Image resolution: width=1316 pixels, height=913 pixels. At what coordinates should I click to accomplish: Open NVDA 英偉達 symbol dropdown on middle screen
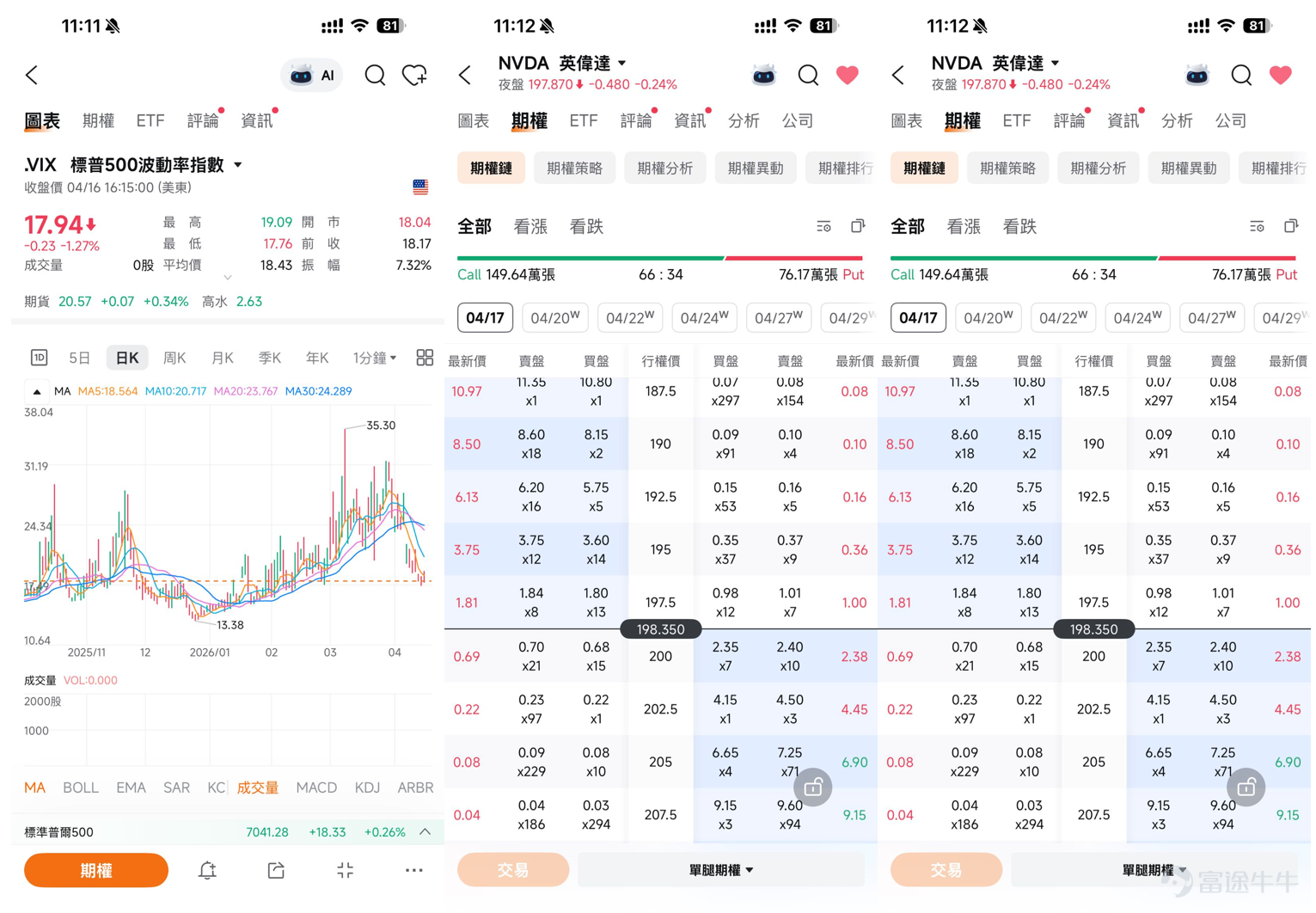click(x=621, y=64)
